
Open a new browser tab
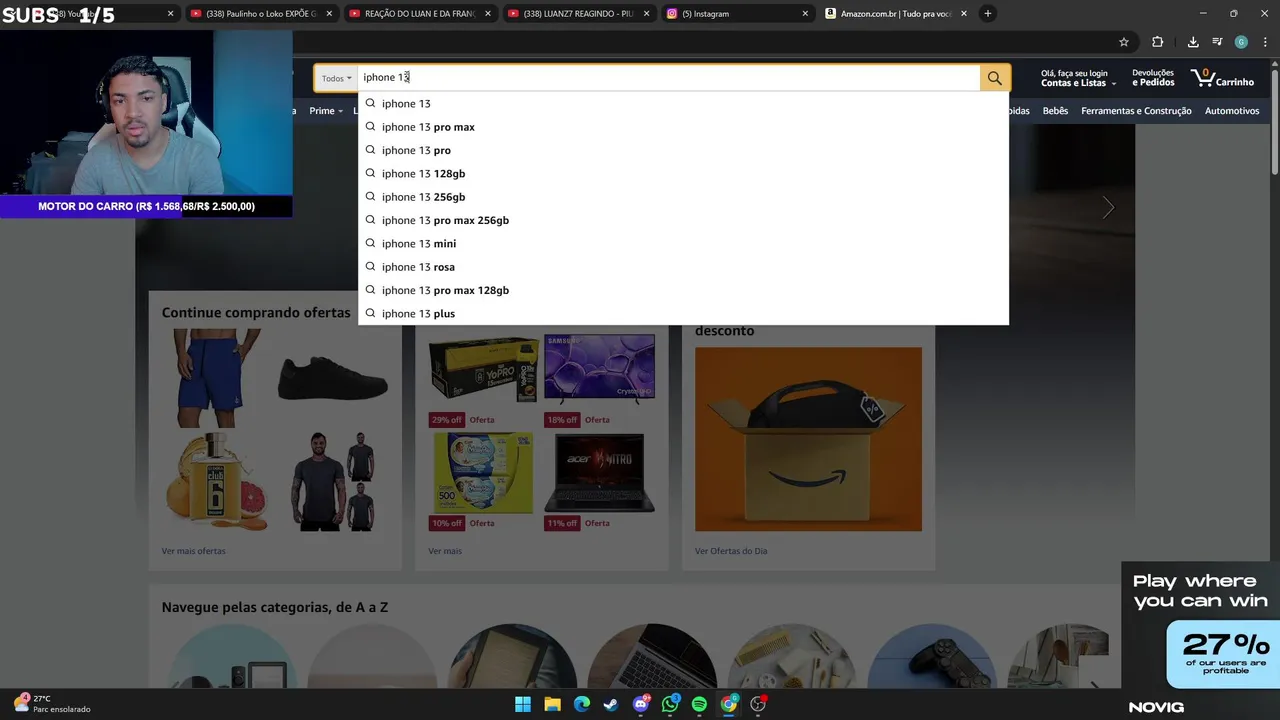click(x=988, y=13)
